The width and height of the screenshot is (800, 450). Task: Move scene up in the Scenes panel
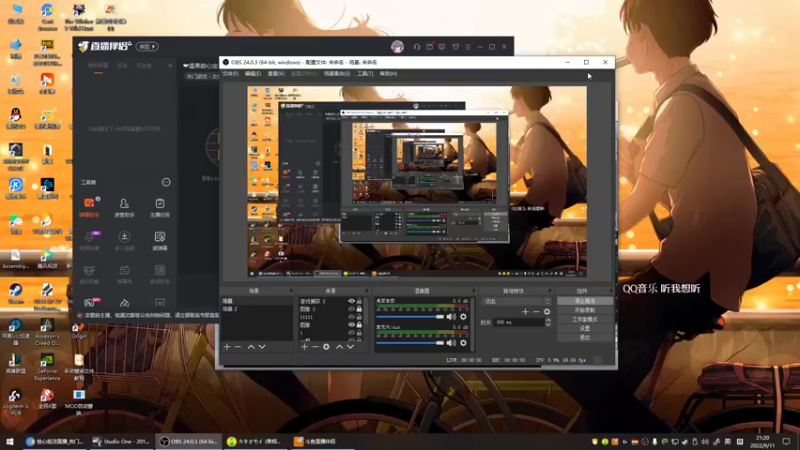(x=251, y=347)
